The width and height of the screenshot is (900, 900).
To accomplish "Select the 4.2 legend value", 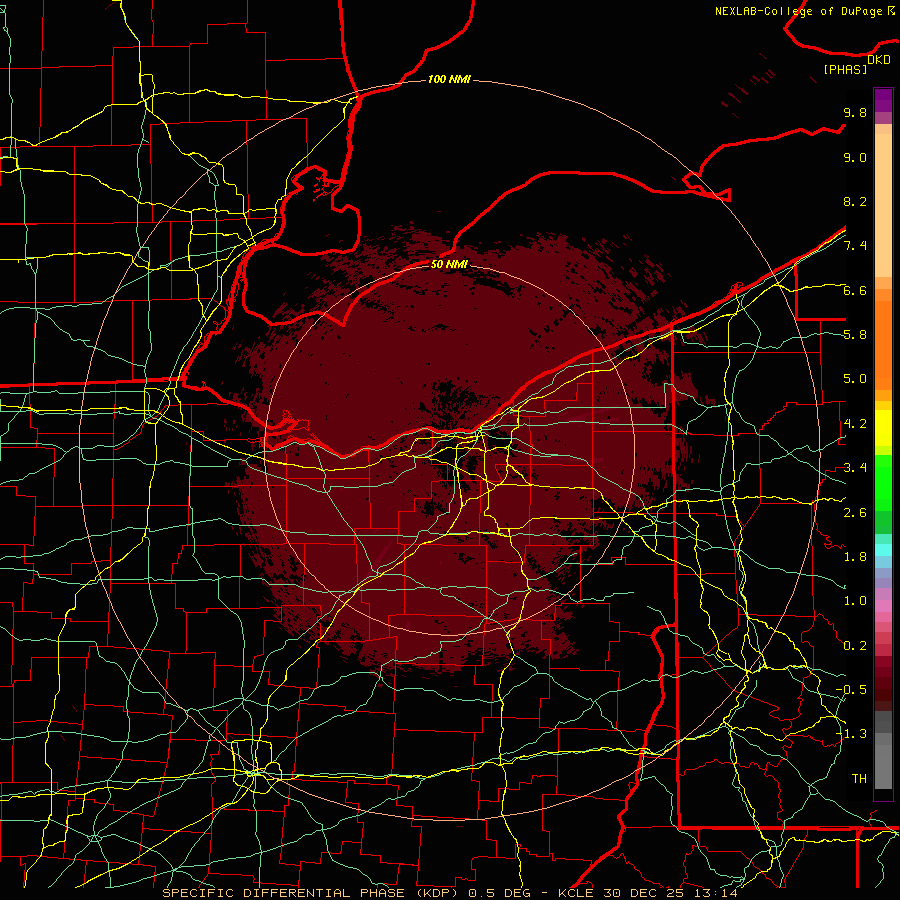I will pos(855,424).
